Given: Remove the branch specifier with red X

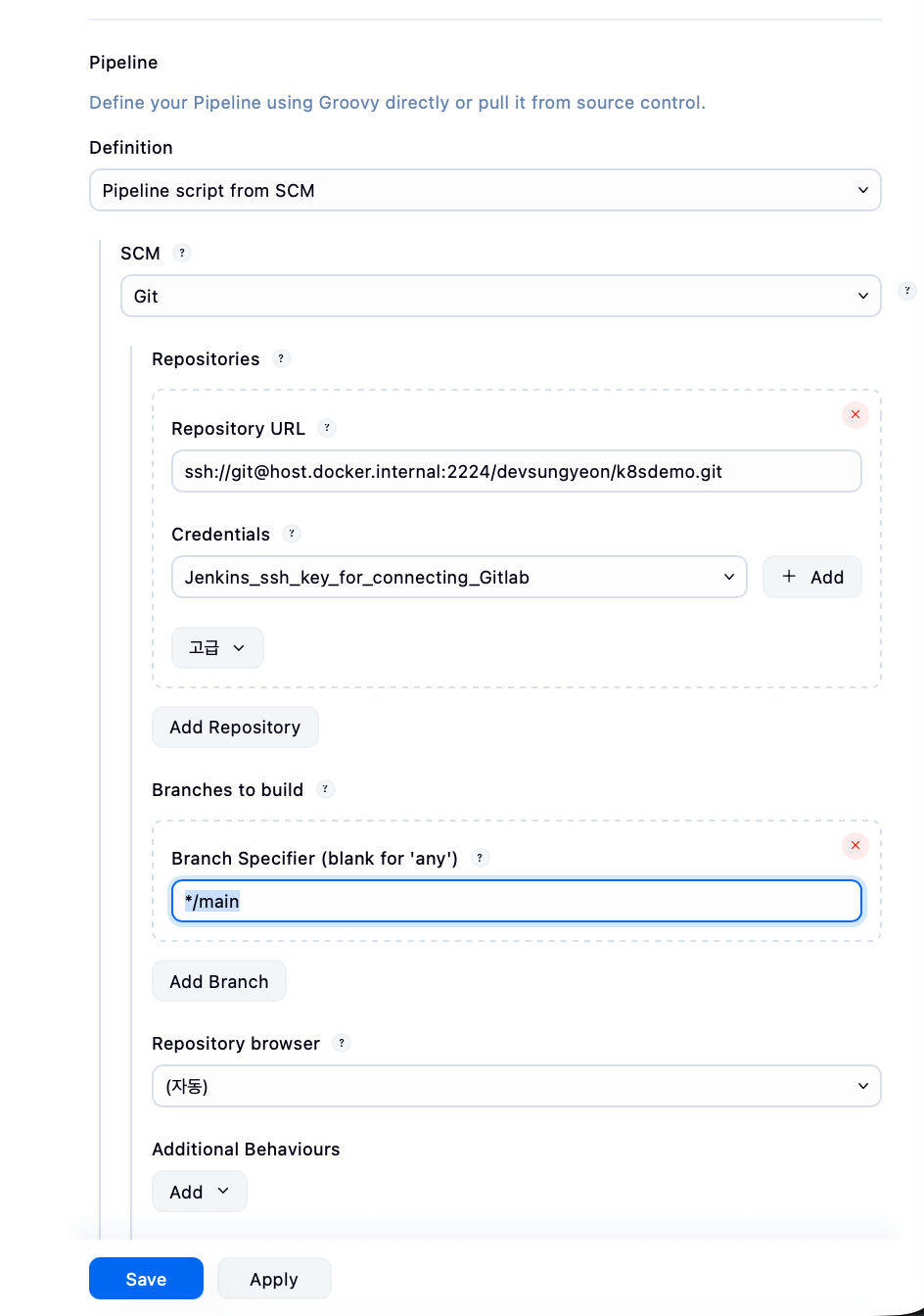Looking at the screenshot, I should click(855, 845).
